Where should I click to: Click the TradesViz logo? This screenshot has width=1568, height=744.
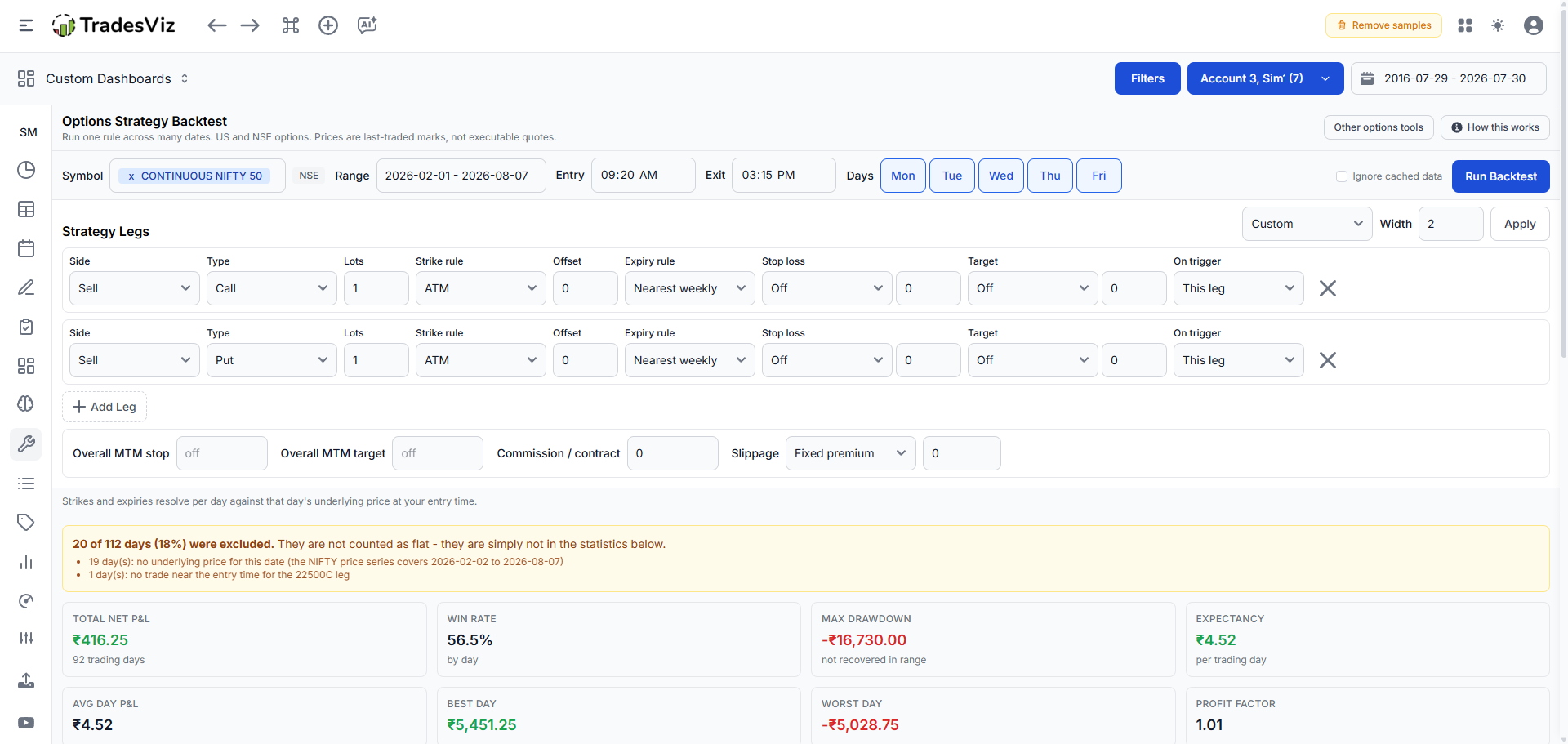pyautogui.click(x=114, y=25)
